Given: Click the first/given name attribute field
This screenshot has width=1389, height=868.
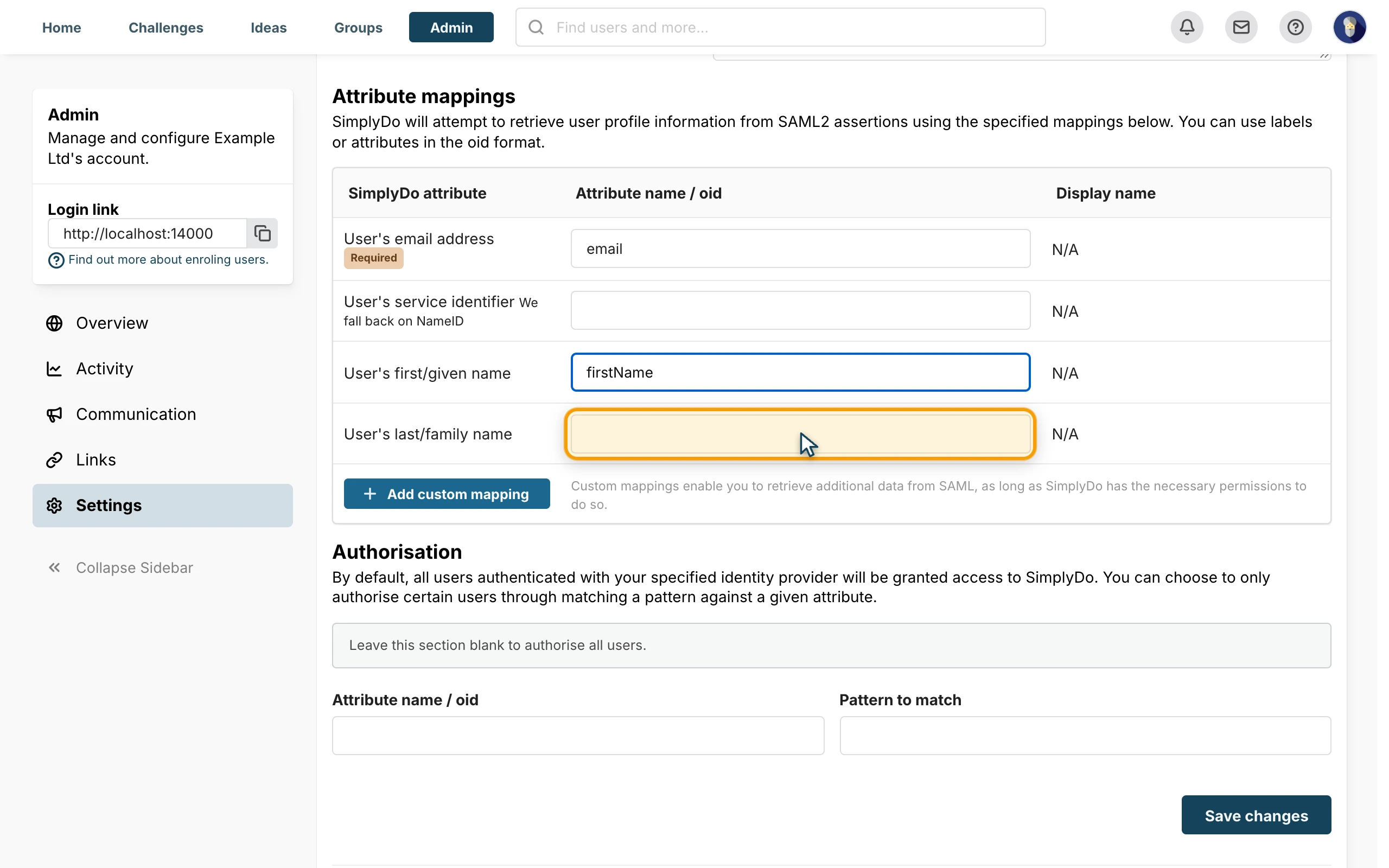Looking at the screenshot, I should (x=800, y=372).
